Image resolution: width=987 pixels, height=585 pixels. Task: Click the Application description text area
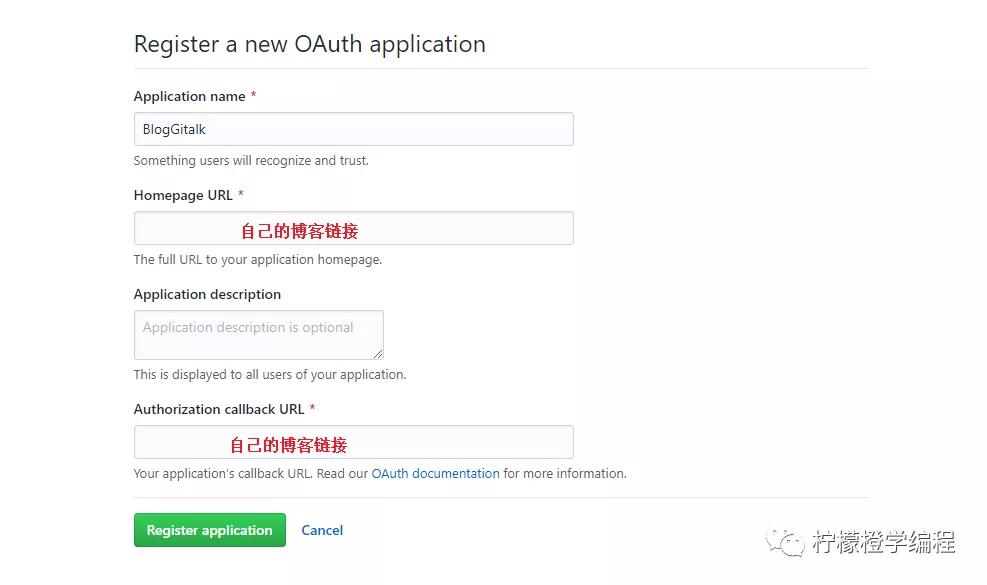point(258,334)
